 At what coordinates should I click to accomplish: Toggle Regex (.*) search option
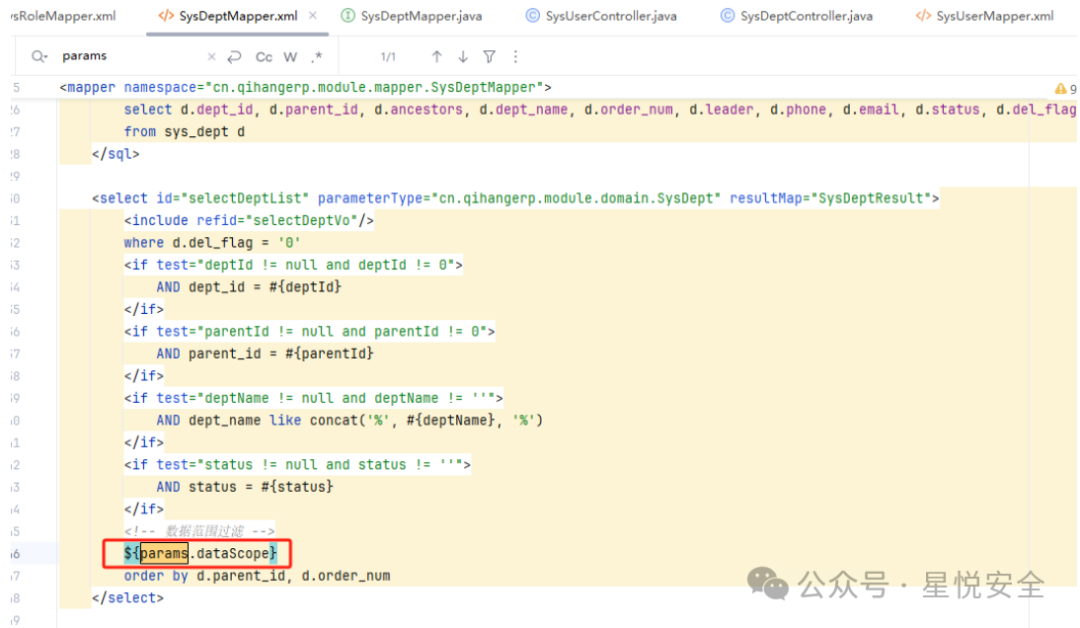316,57
